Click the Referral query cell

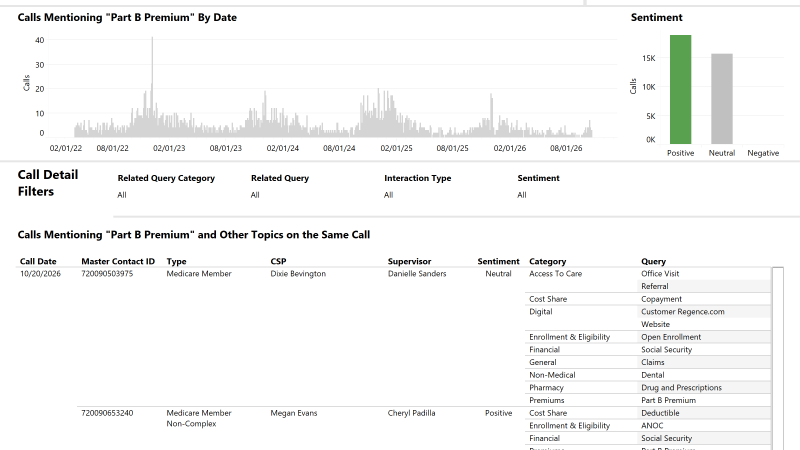coord(655,286)
